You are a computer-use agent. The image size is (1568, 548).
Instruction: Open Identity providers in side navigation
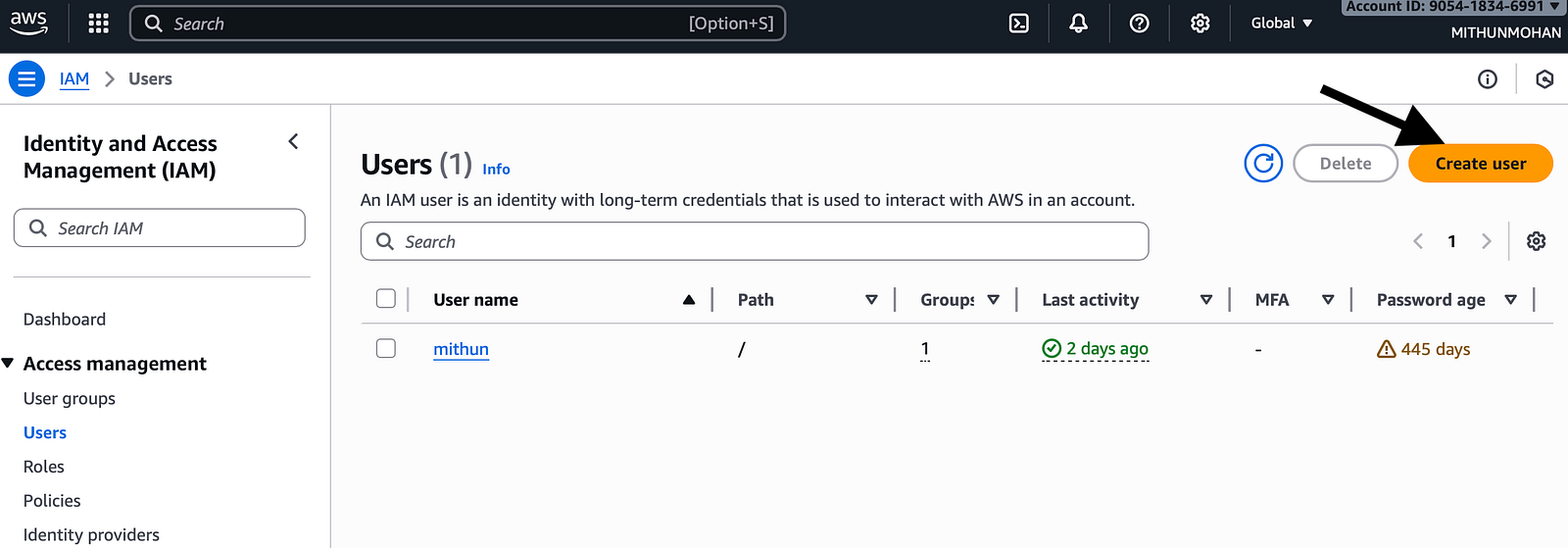click(x=91, y=535)
